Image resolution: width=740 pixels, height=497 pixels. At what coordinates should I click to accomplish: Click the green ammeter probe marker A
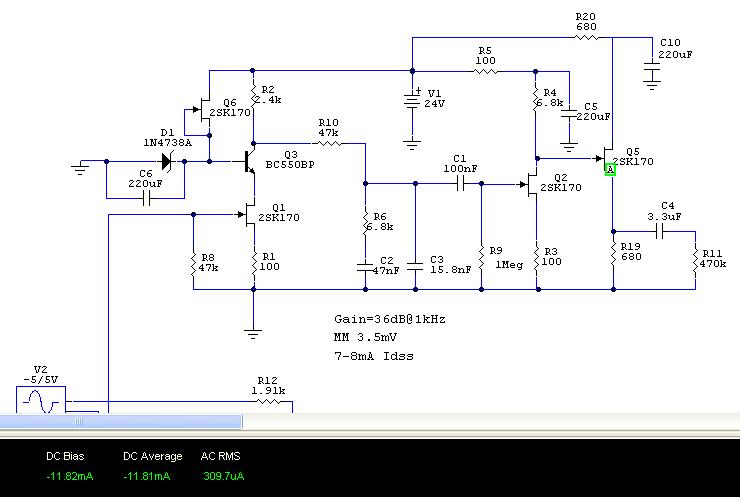(610, 169)
